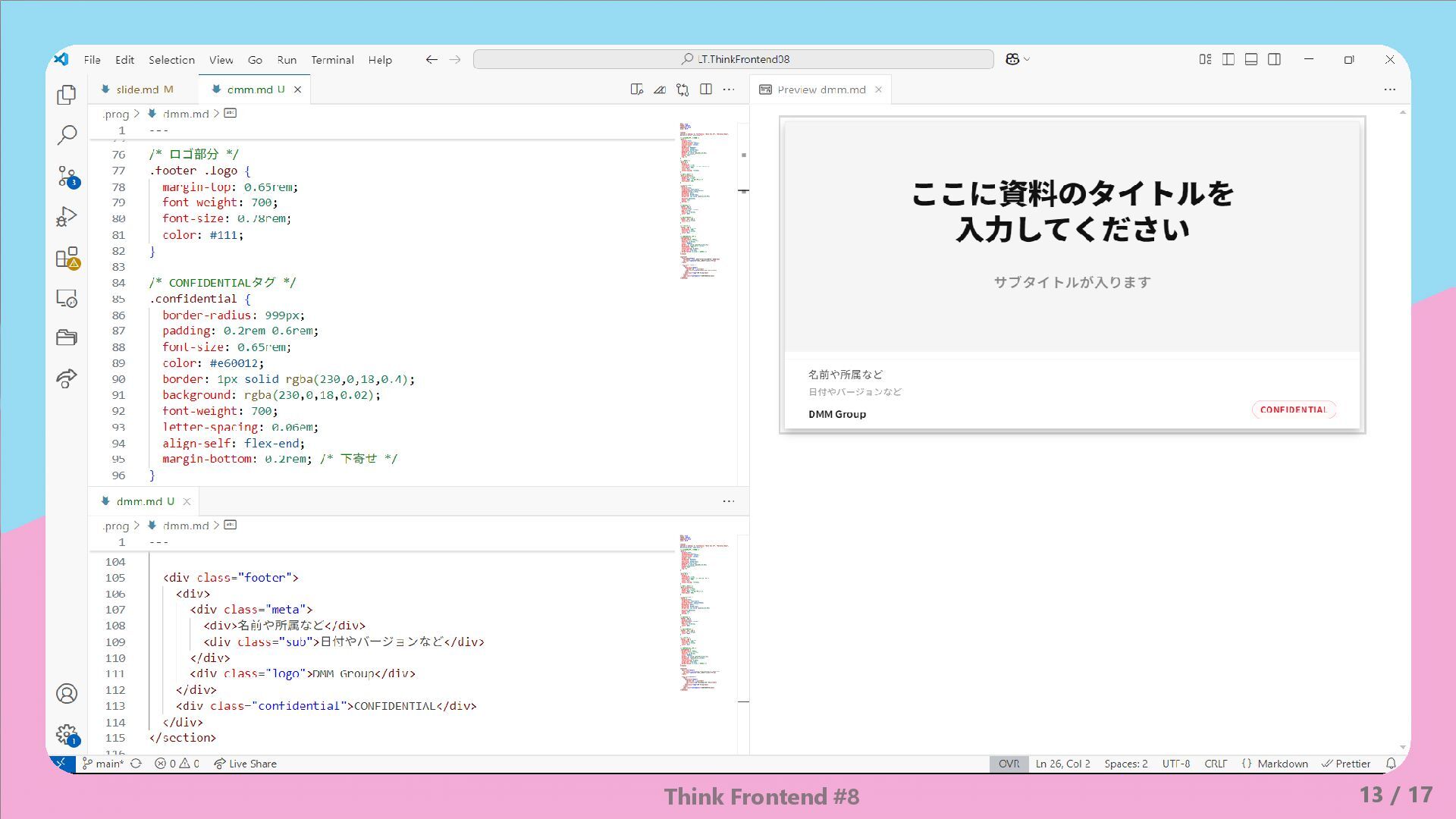Toggle OVR overtype mode in status bar
Viewport: 1456px width, 819px height.
[1009, 764]
